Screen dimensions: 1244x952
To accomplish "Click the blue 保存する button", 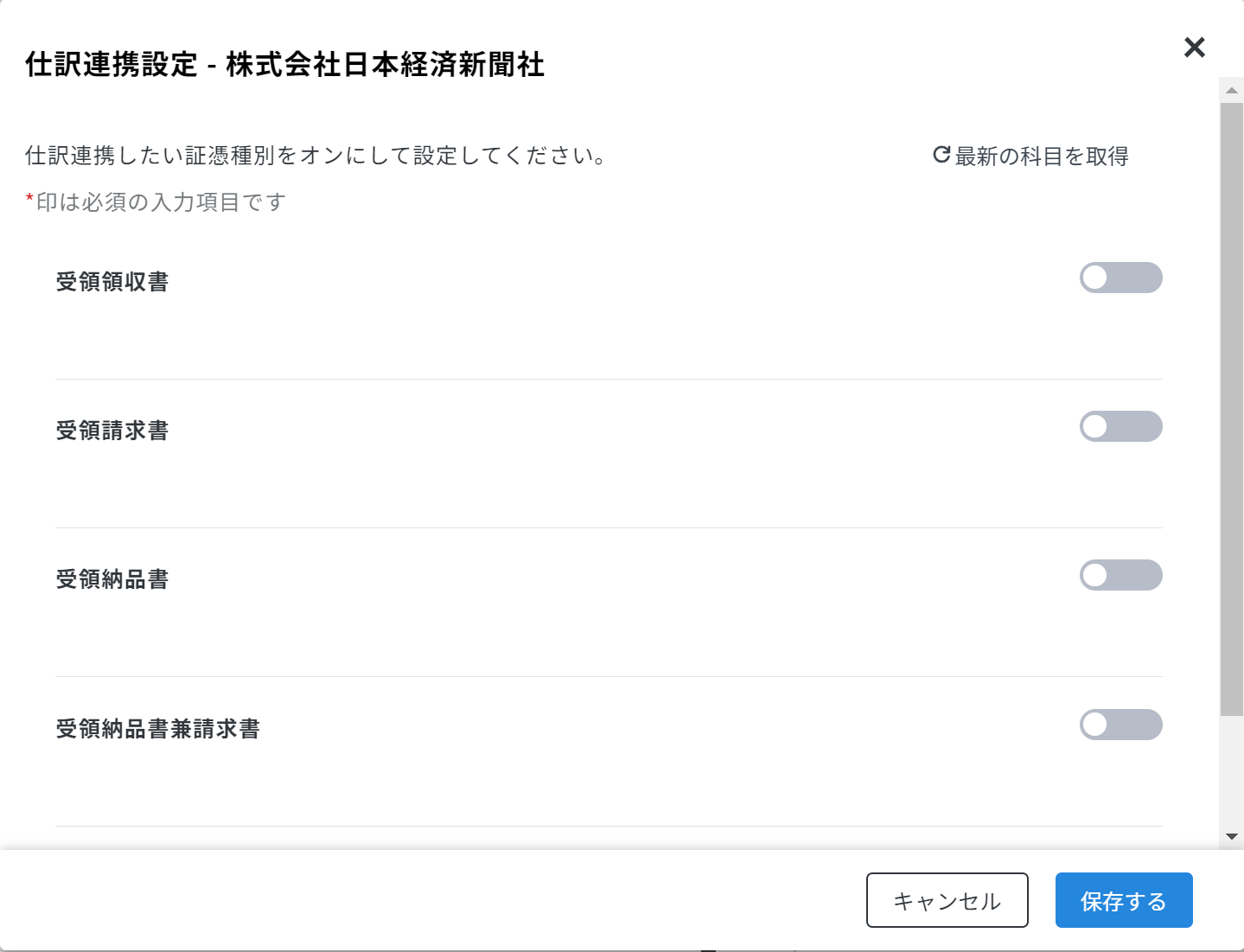I will (1124, 900).
